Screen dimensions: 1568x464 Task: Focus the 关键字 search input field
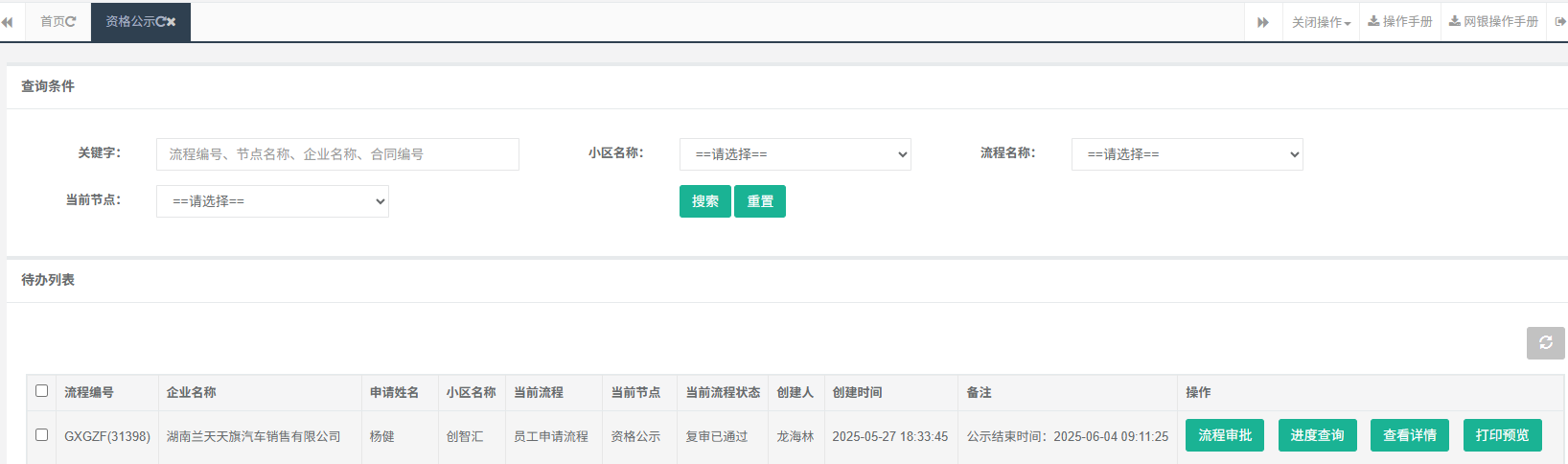(x=337, y=154)
